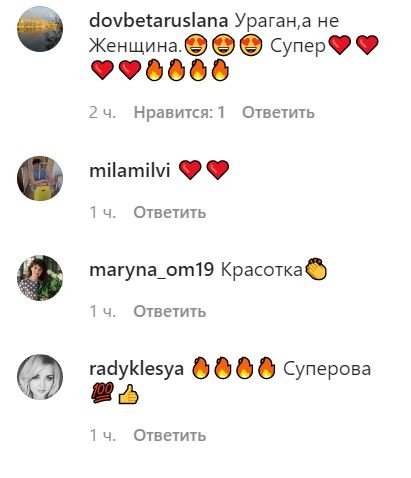This screenshot has height=478, width=411.
Task: Reply to radyklesya's Суперова comment
Action: click(x=170, y=435)
